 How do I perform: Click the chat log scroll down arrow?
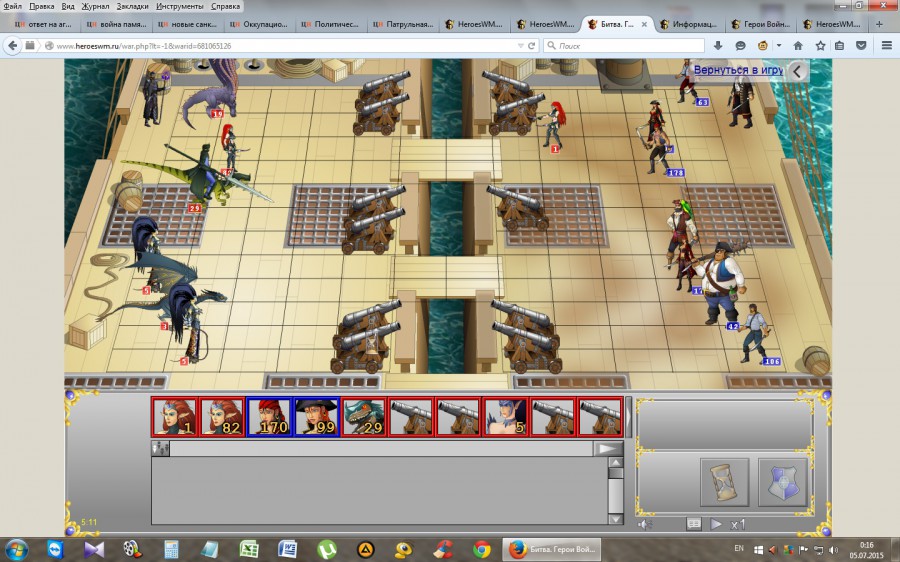point(615,519)
